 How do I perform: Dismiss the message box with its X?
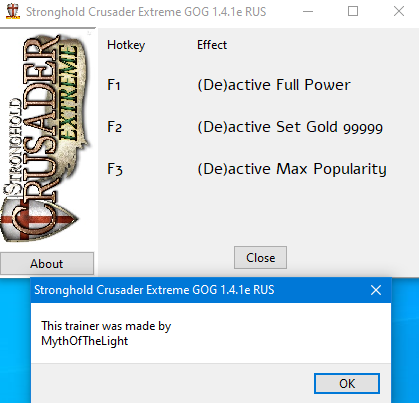(376, 290)
